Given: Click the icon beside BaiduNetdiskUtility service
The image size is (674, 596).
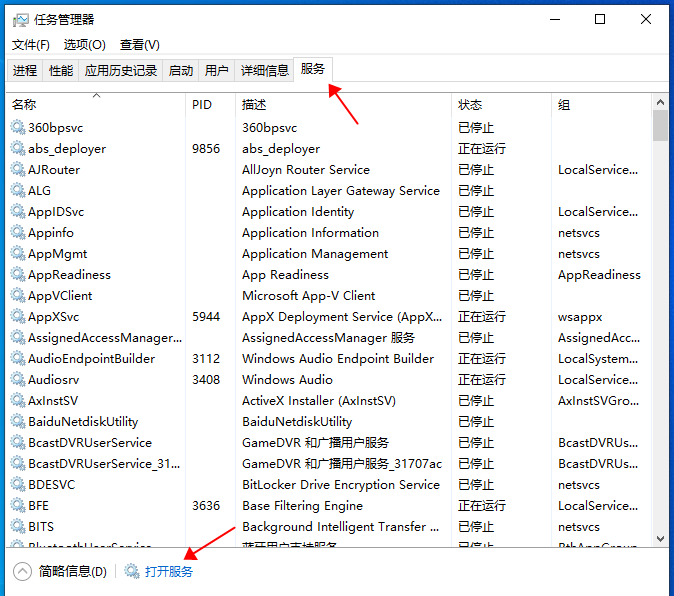Looking at the screenshot, I should pos(18,421).
